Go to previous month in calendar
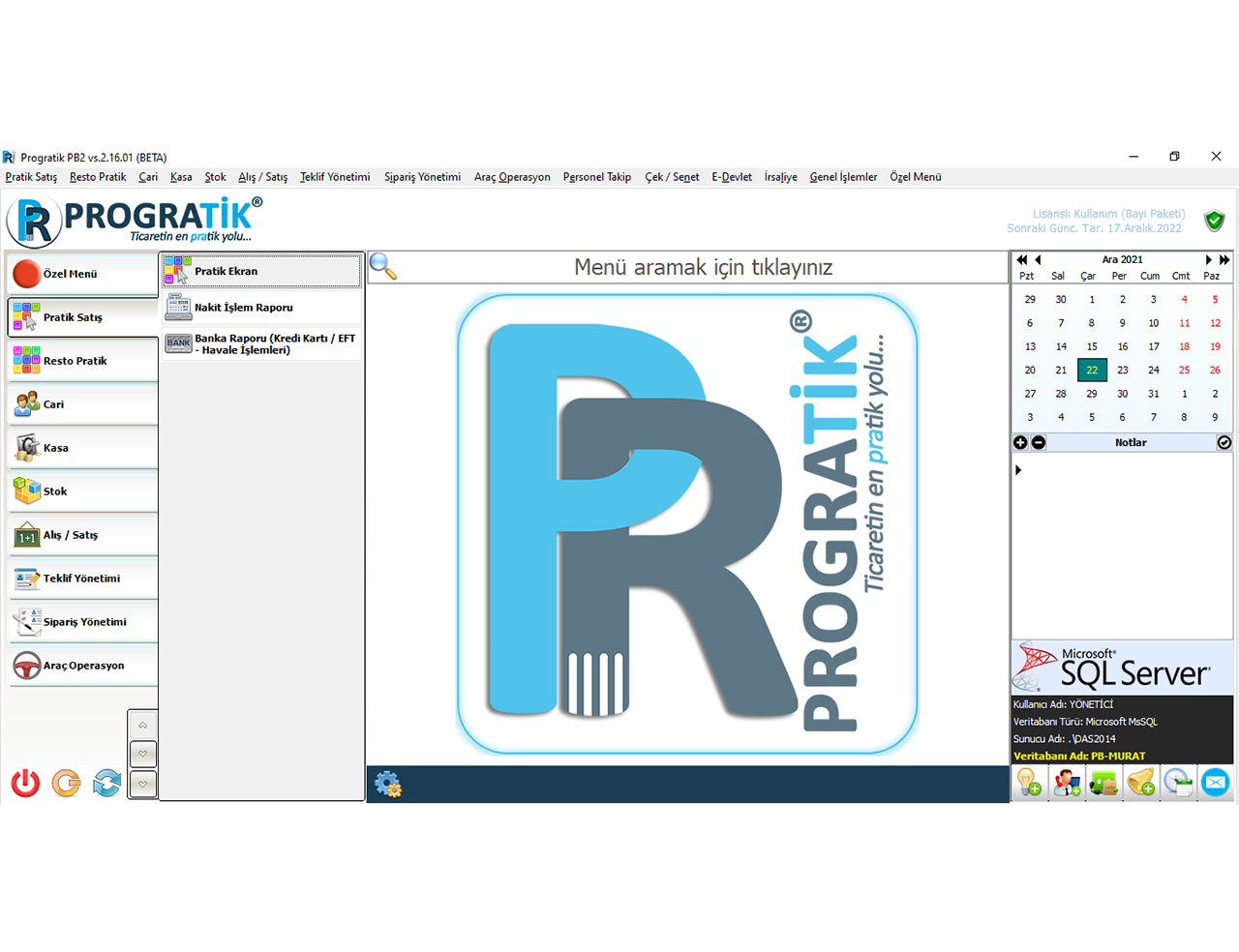The image size is (1239, 952). [1039, 259]
